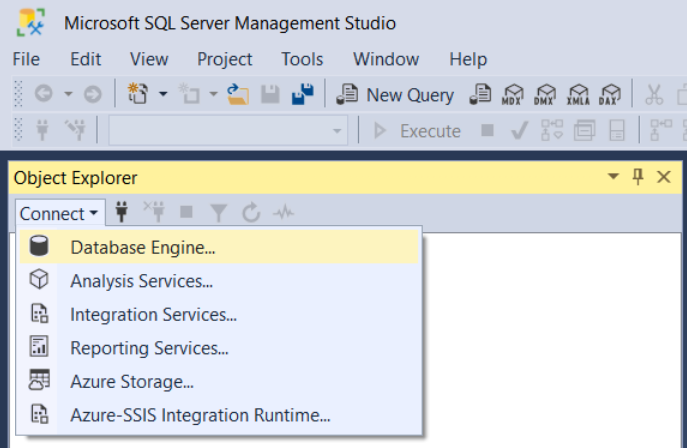
Task: Click the XMLA Query icon
Action: point(578,95)
